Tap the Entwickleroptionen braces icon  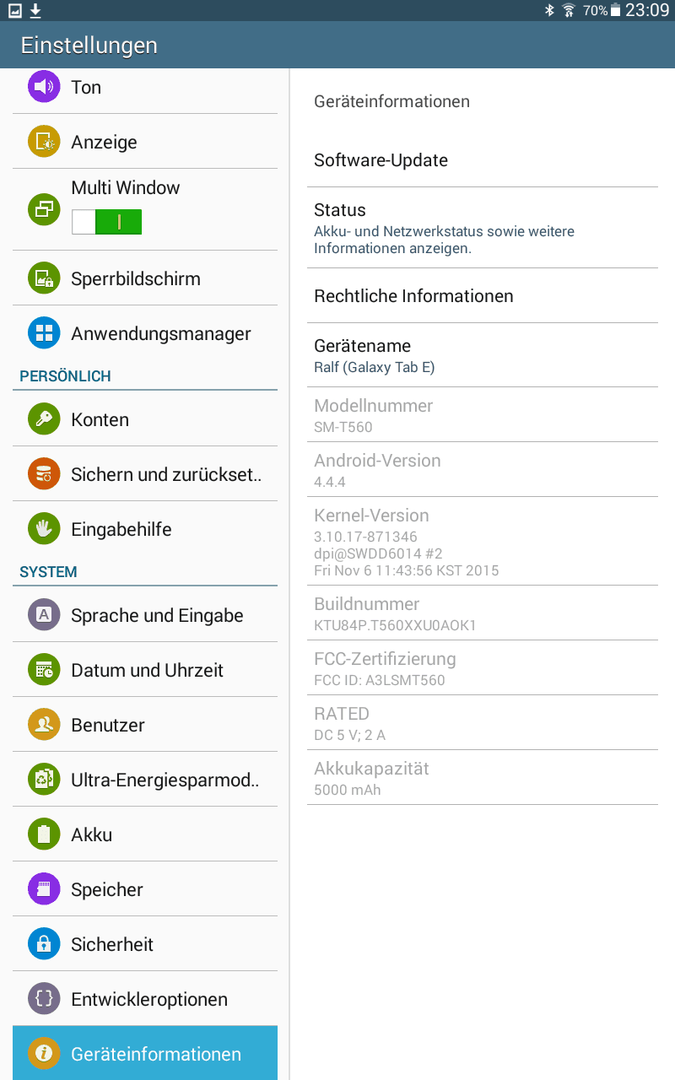click(x=44, y=999)
